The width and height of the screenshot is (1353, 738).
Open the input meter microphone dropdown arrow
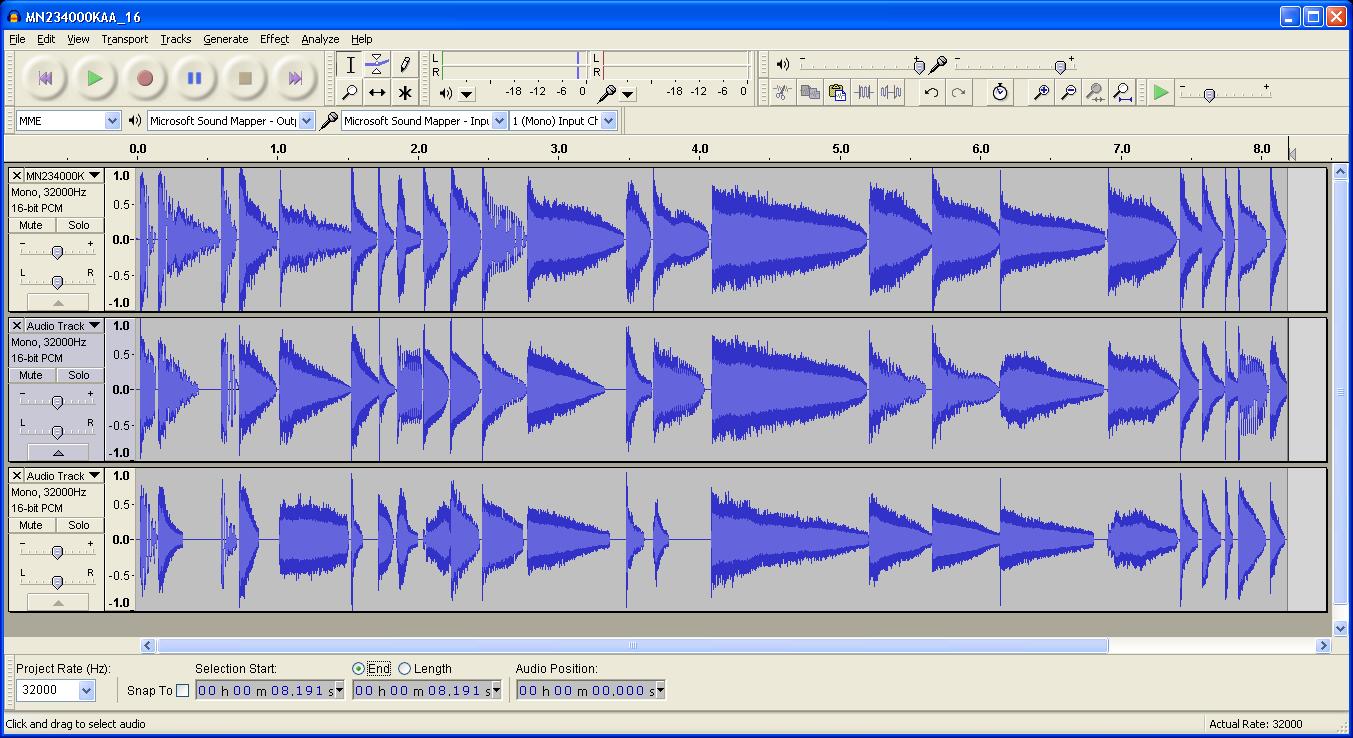pos(627,94)
